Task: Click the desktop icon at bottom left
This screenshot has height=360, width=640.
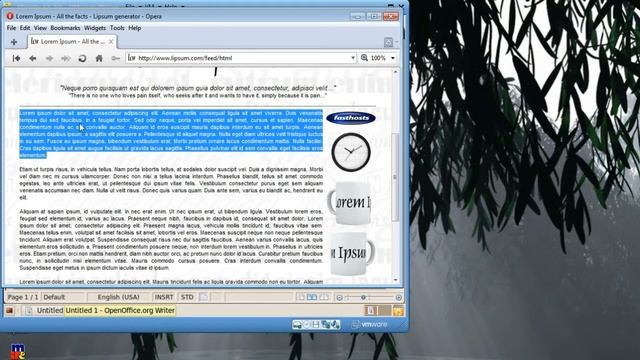Action: pos(18,351)
